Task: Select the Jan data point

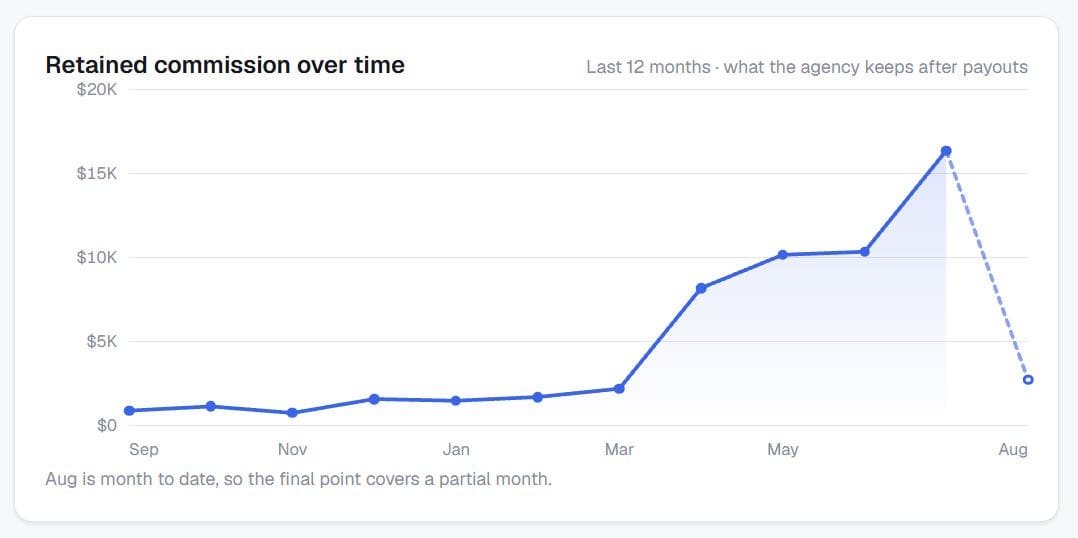Action: (456, 401)
